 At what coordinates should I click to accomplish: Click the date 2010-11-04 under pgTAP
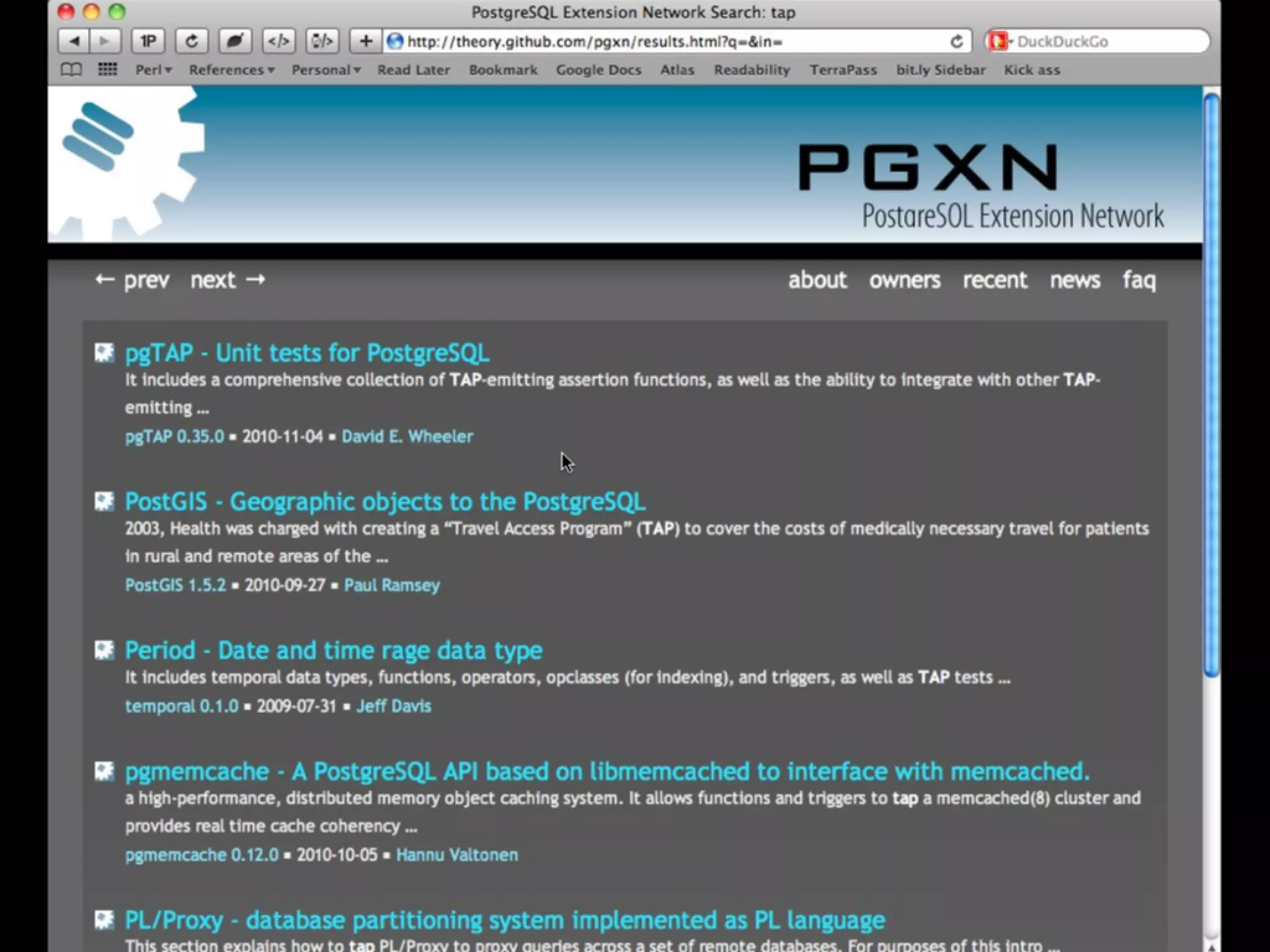pyautogui.click(x=283, y=436)
